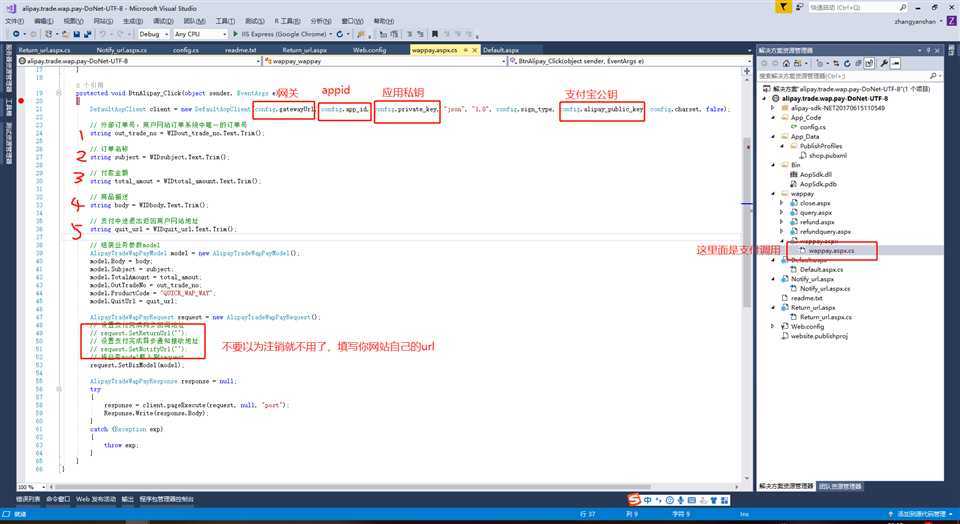
Task: Click the Sogou soft keyboard icon
Action: tap(691, 500)
